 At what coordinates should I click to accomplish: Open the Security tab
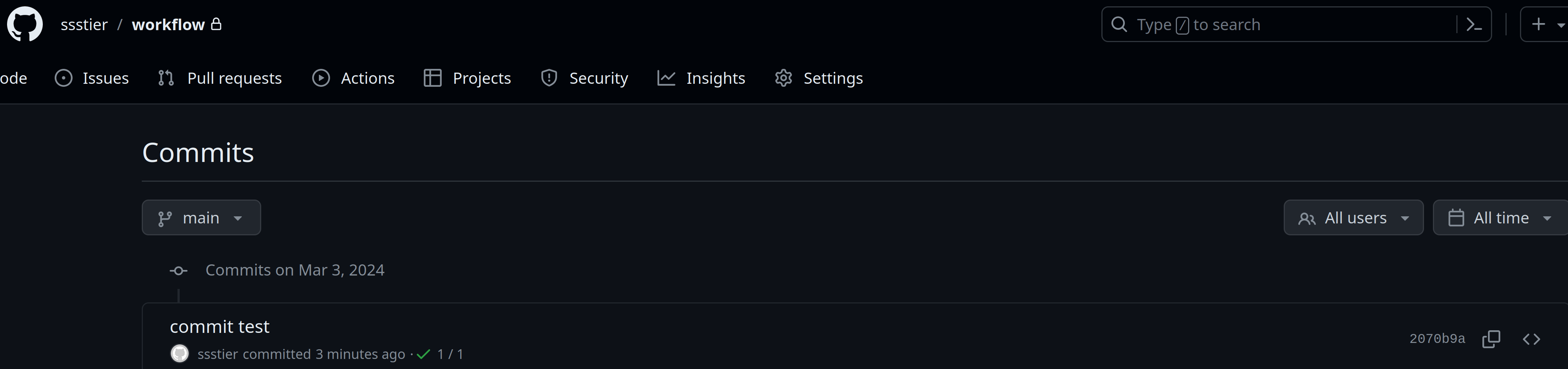584,78
